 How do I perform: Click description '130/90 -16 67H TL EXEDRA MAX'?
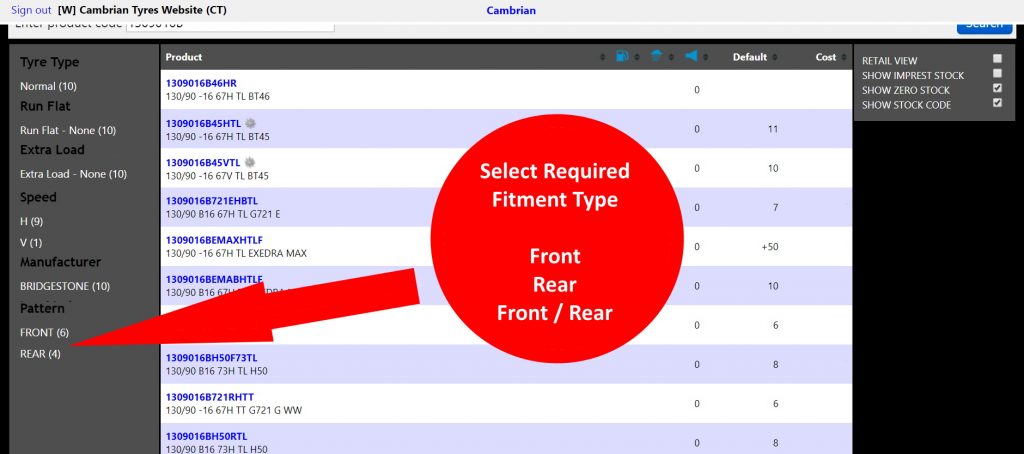pyautogui.click(x=236, y=253)
